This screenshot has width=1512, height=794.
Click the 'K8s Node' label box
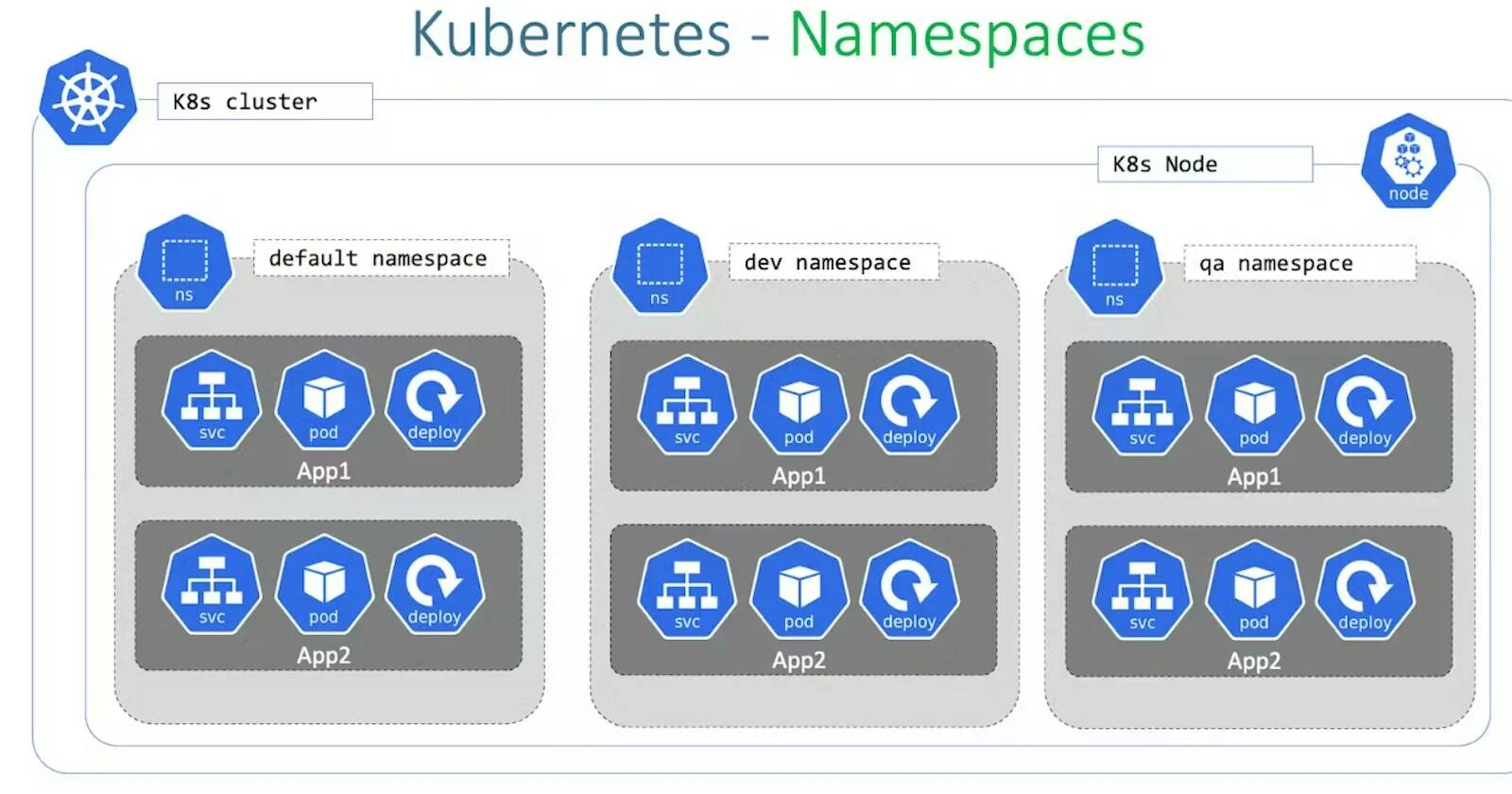1205,164
